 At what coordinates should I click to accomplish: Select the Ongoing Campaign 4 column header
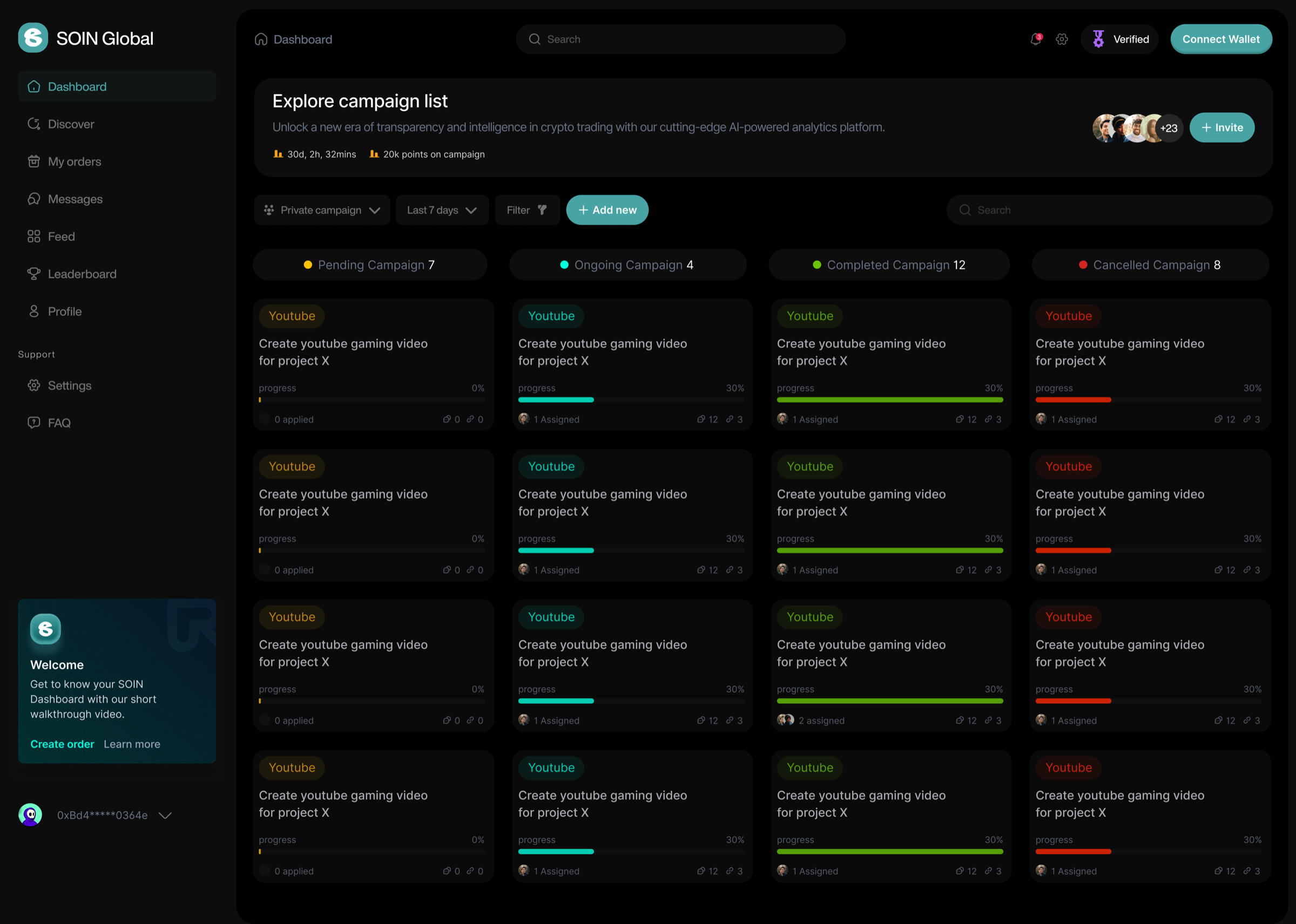(x=628, y=265)
